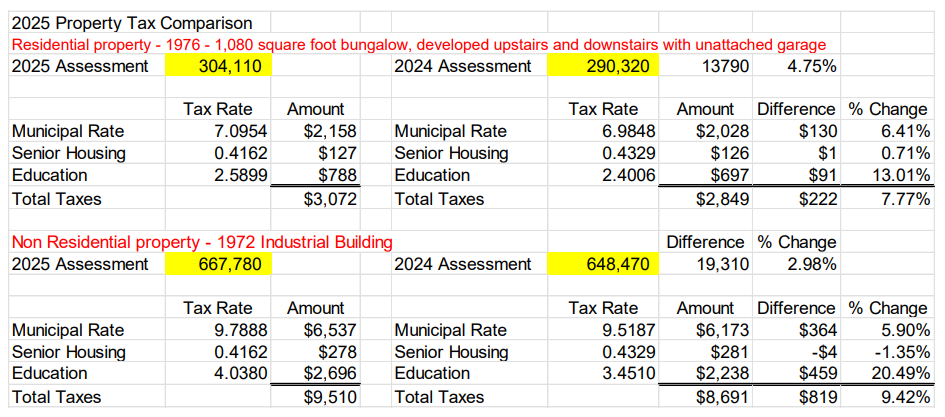Click the $697 education amount
Image resolution: width=945 pixels, height=417 pixels.
(x=731, y=175)
